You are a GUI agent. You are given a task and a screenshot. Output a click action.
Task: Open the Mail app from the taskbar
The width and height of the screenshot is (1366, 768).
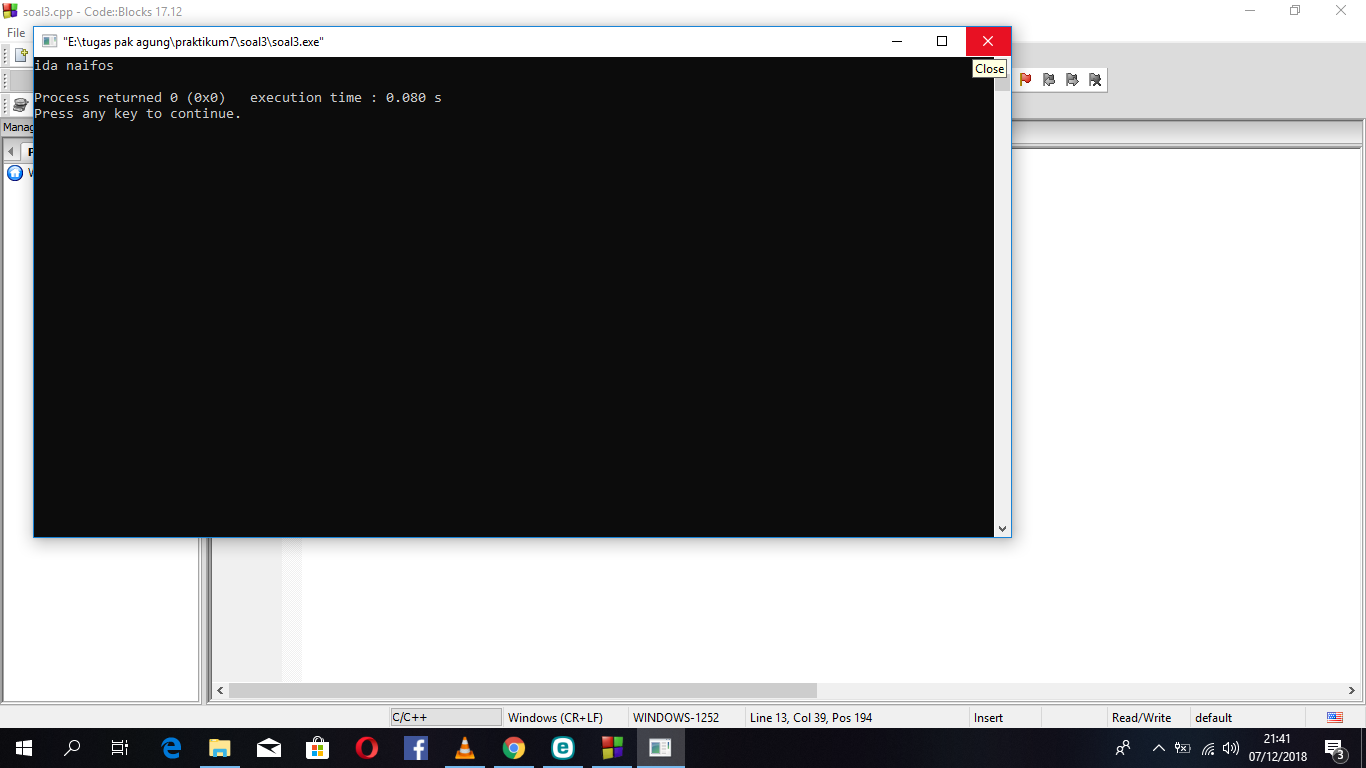269,748
